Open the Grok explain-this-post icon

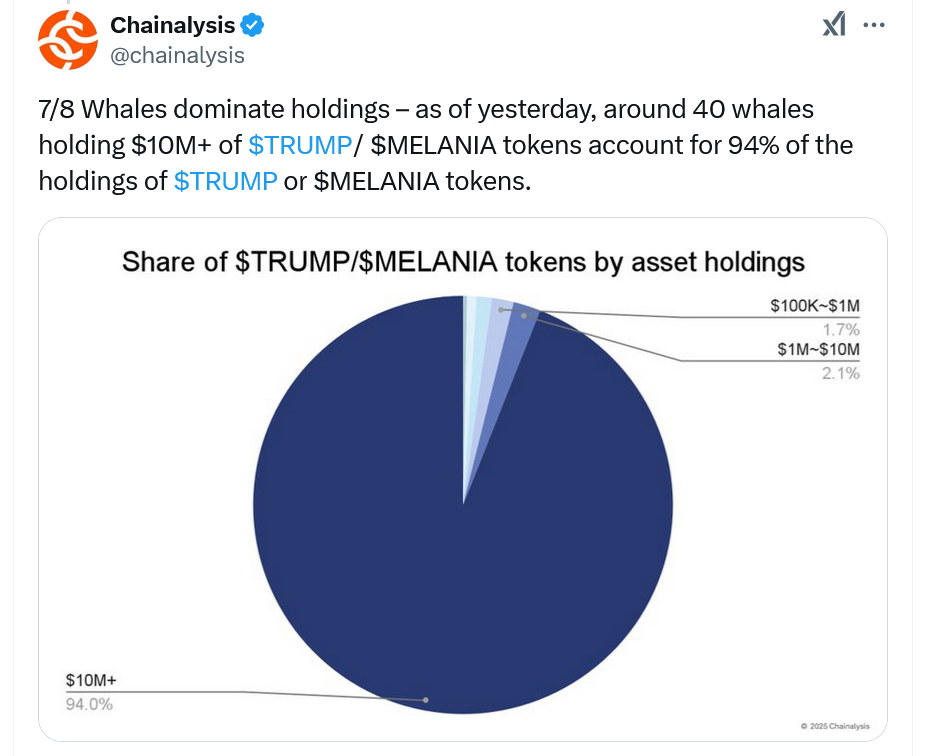point(833,24)
